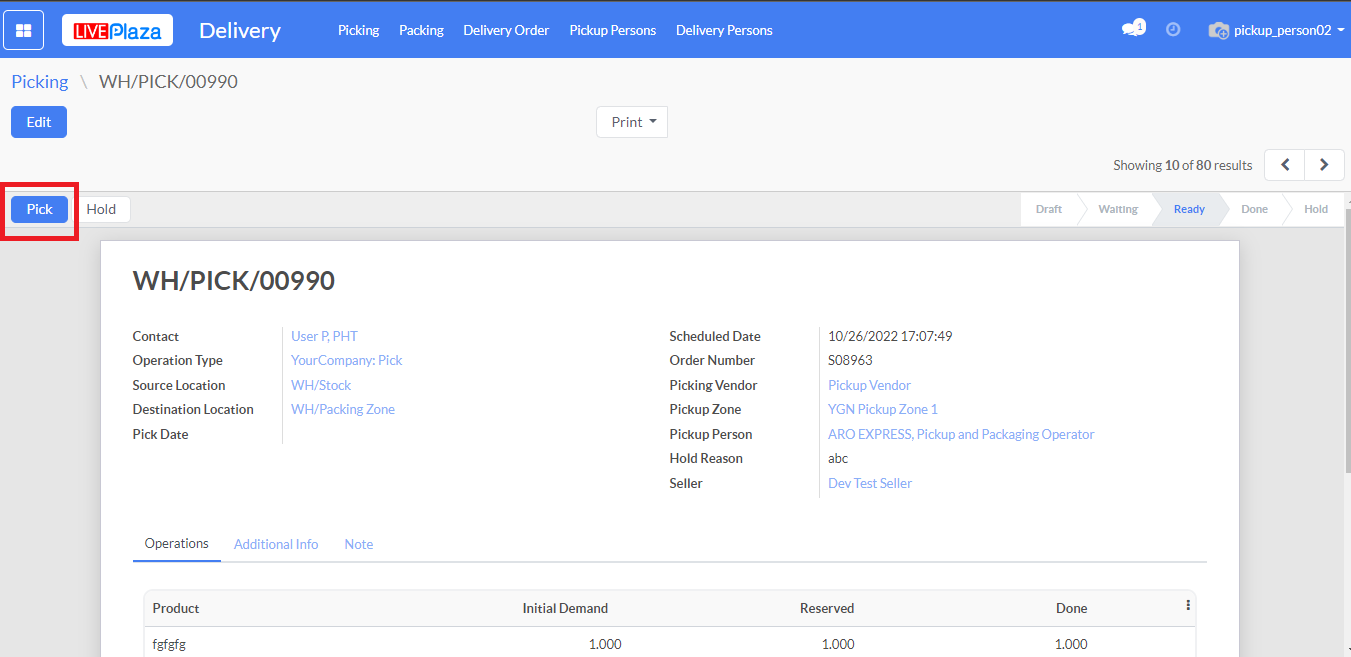The image size is (1351, 657).
Task: Select the Waiting status stage
Action: [x=1118, y=209]
